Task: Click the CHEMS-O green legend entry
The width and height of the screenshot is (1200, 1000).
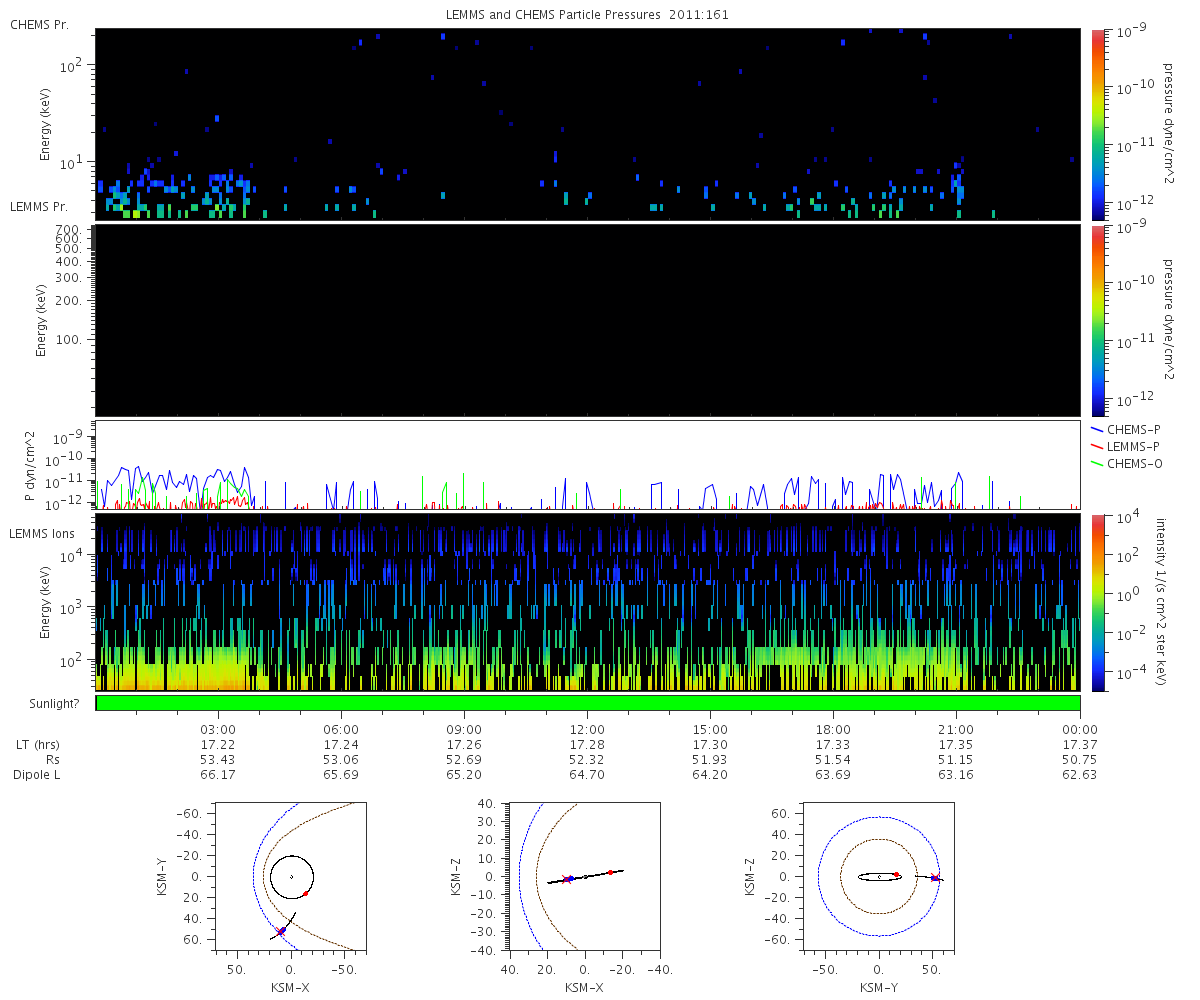Action: pyautogui.click(x=1126, y=464)
